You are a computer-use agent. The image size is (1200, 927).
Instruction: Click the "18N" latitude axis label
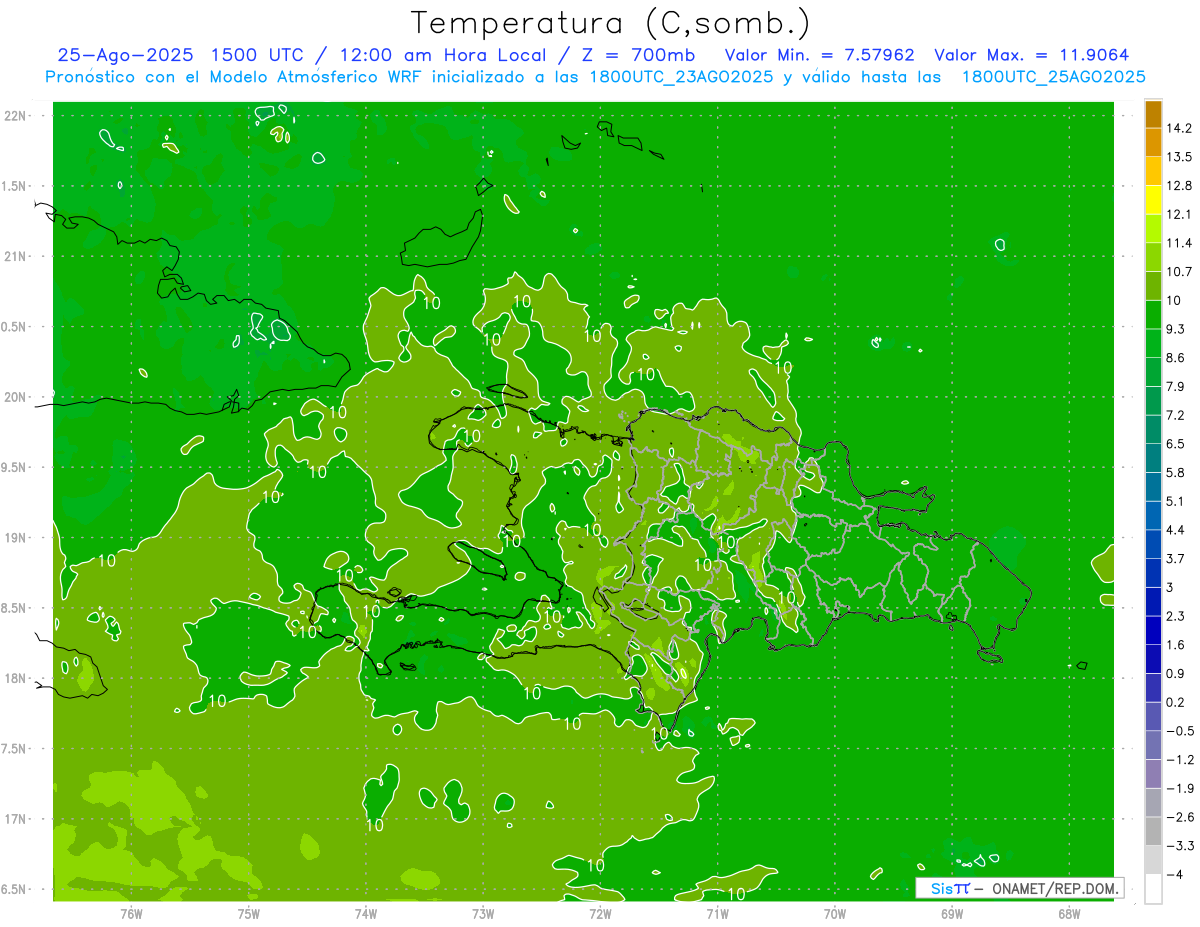click(x=15, y=678)
